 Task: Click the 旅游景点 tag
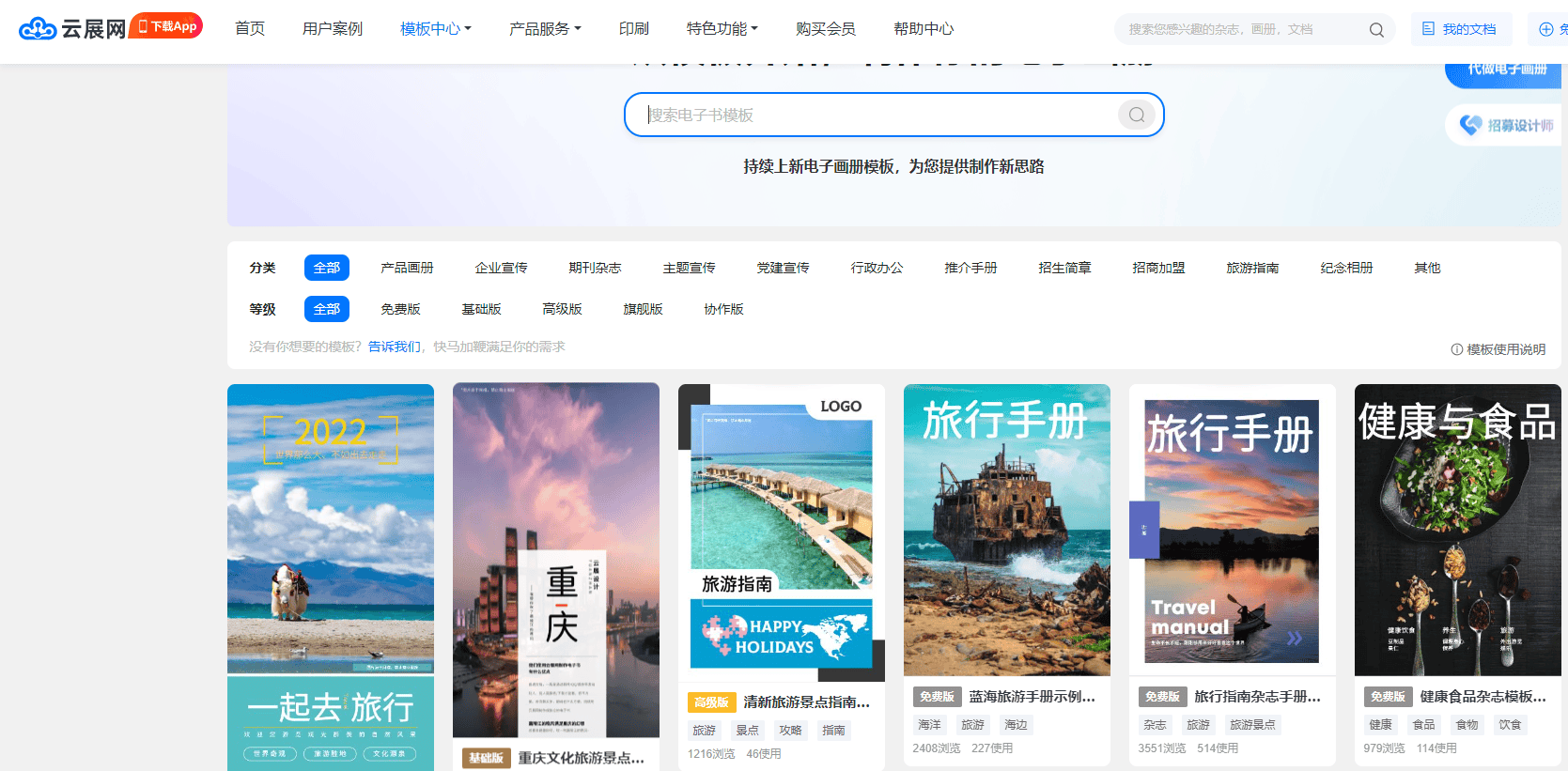point(1252,724)
